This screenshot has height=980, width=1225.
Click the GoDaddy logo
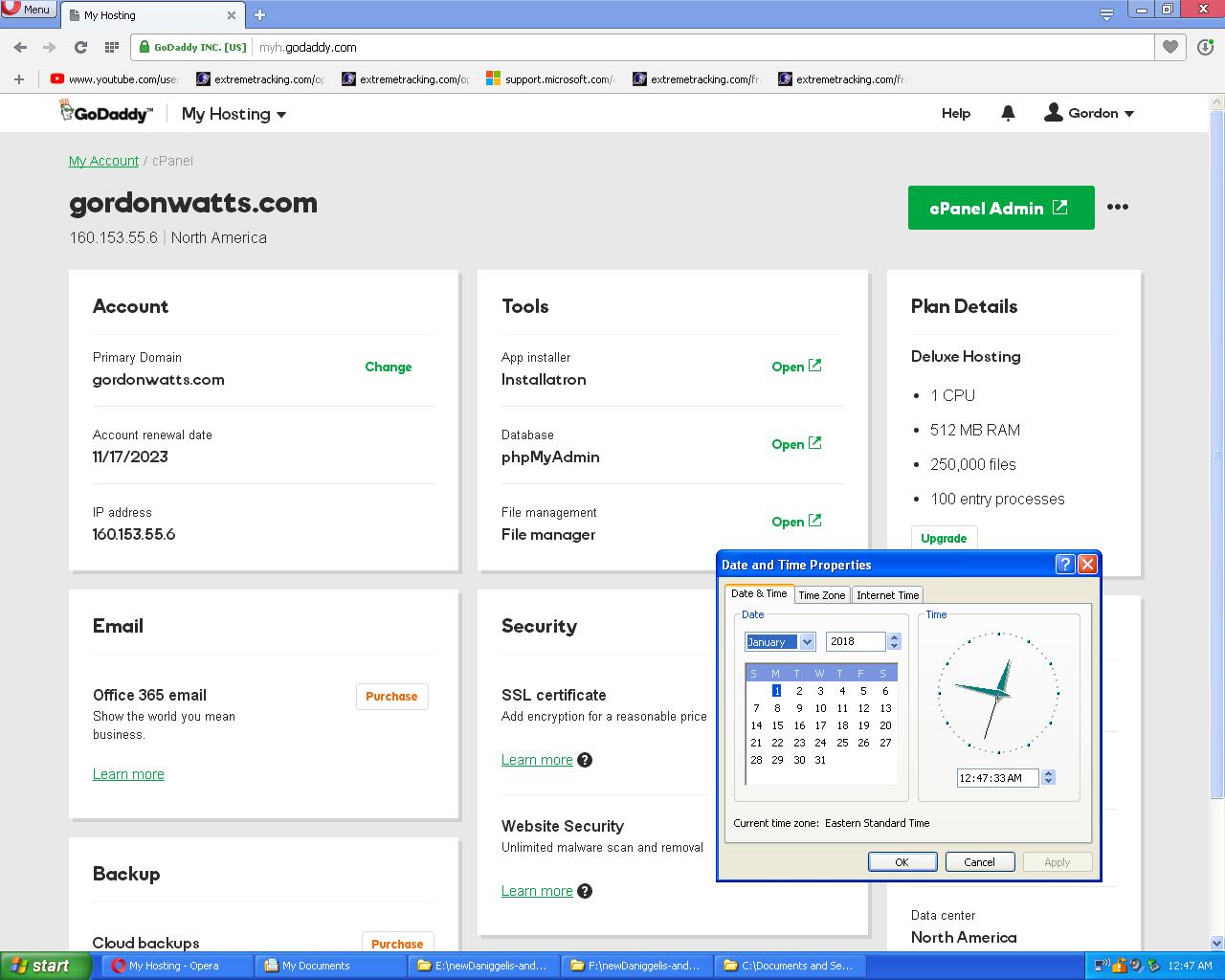[105, 112]
